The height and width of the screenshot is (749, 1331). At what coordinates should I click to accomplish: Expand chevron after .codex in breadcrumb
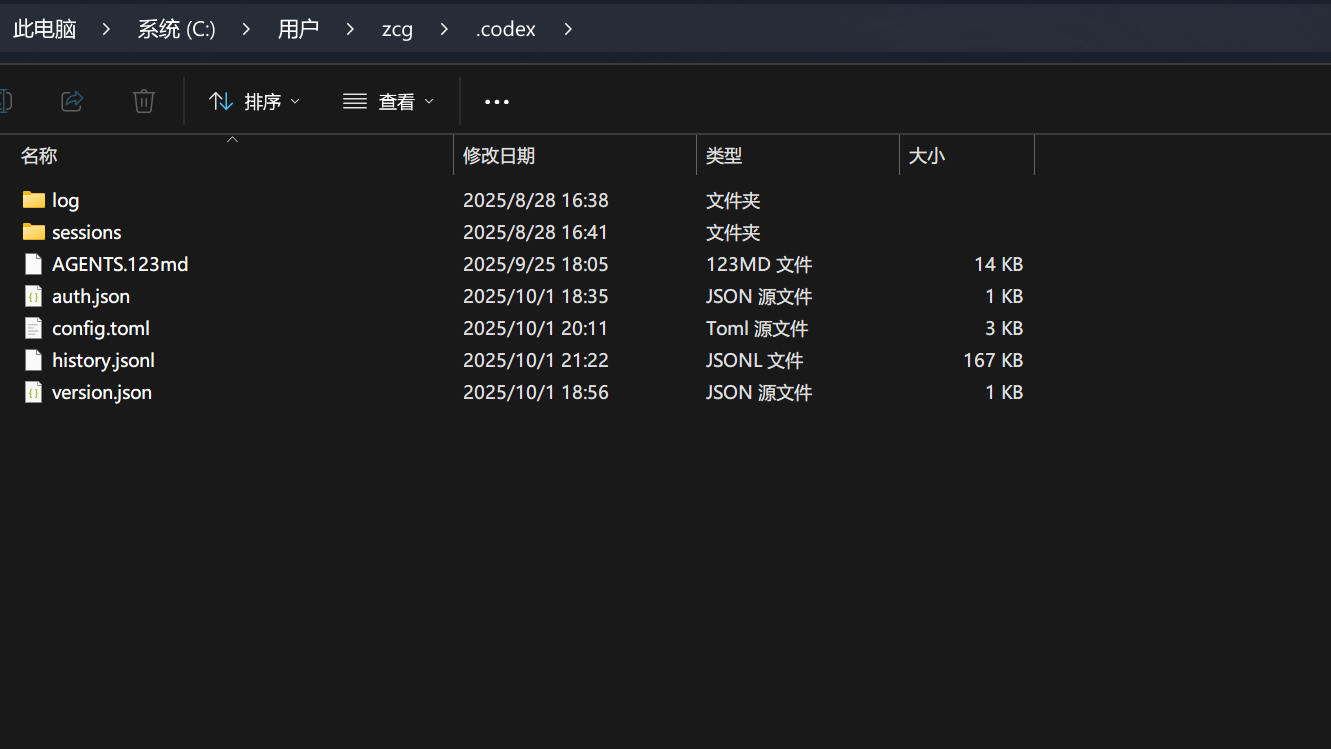[568, 29]
